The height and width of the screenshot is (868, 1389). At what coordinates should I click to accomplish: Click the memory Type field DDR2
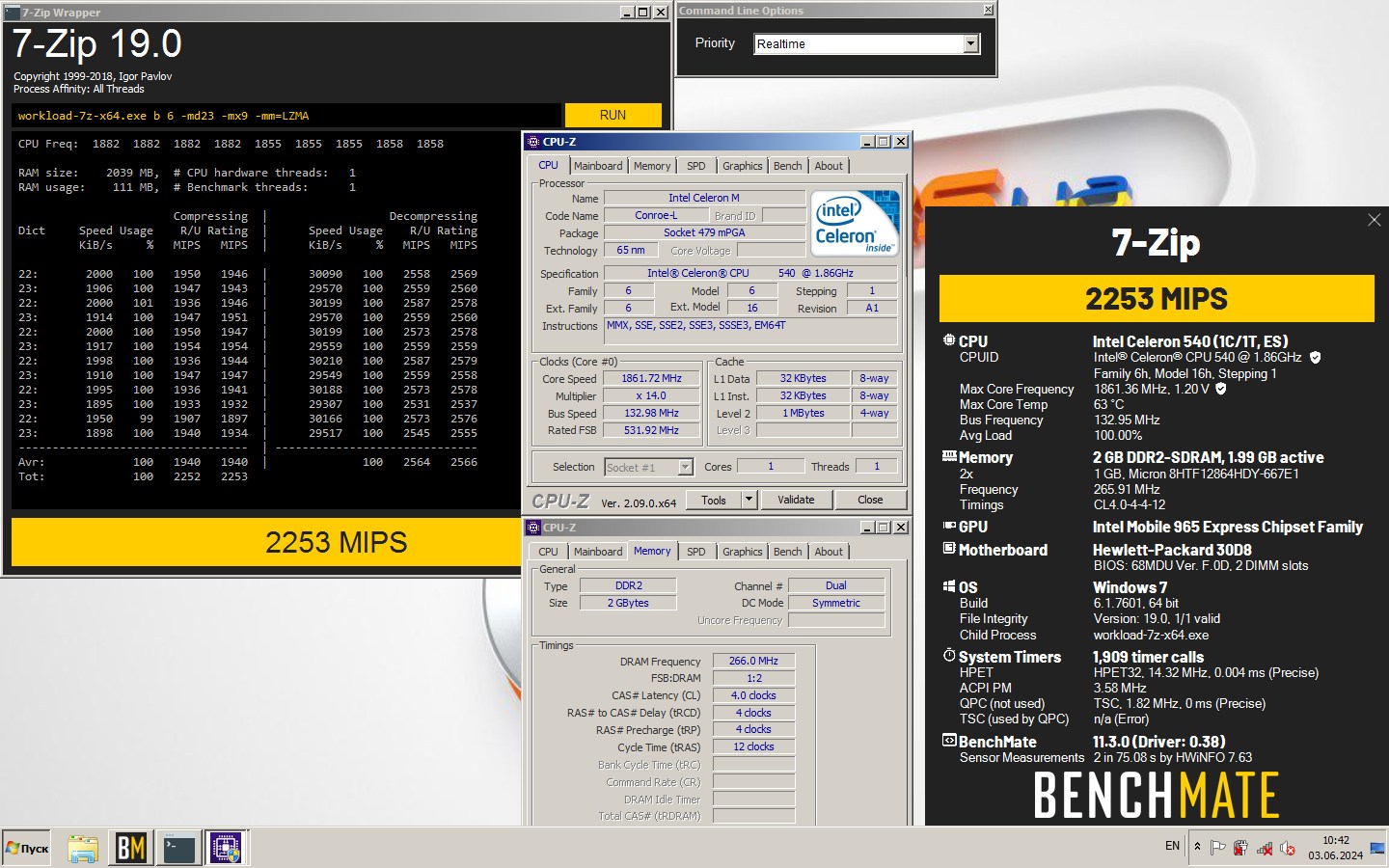coord(628,586)
